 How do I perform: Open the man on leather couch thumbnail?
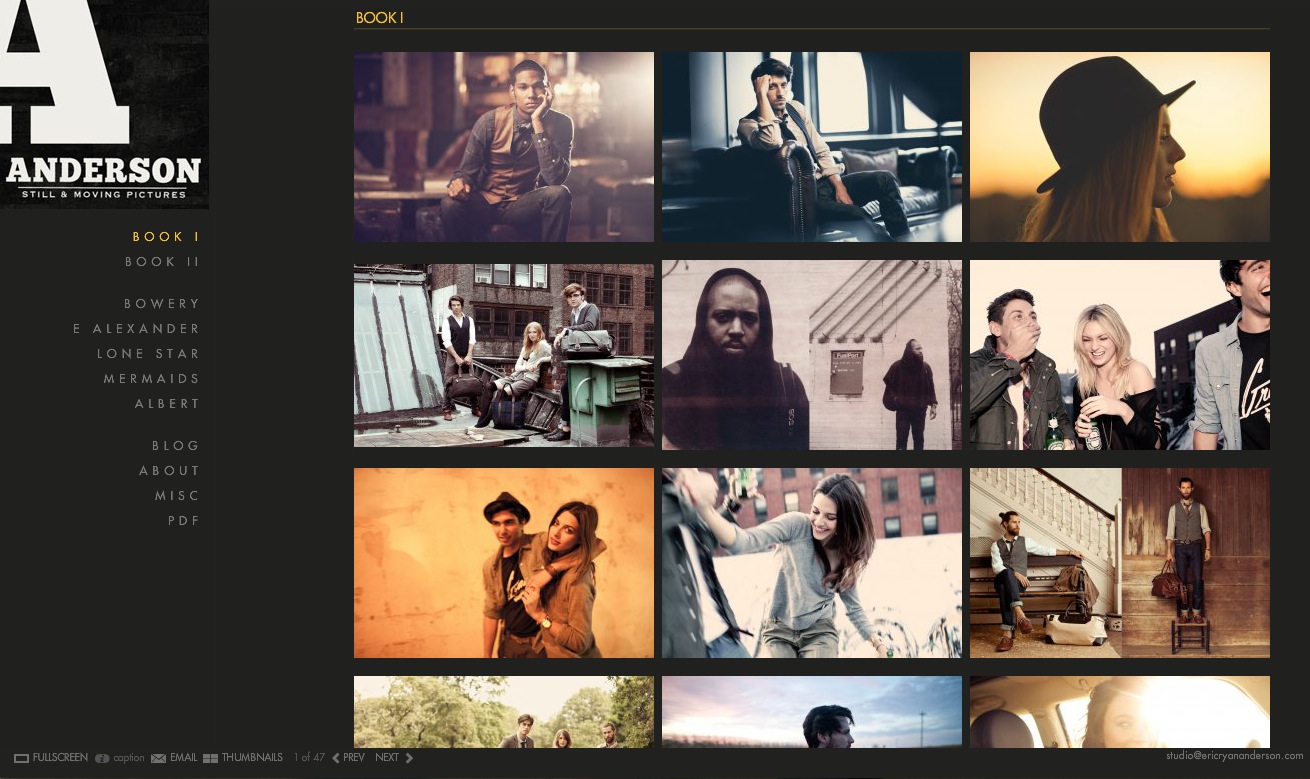click(x=811, y=147)
